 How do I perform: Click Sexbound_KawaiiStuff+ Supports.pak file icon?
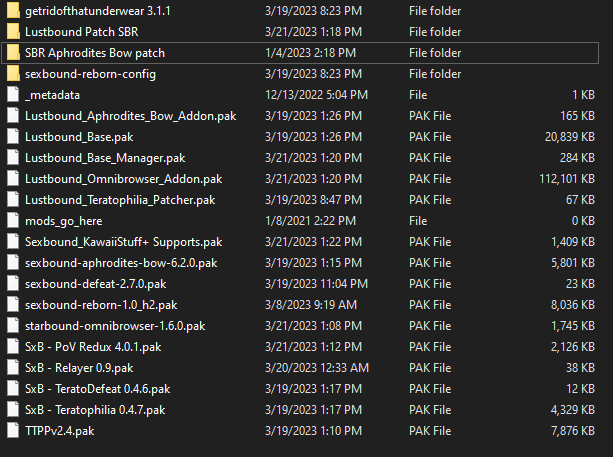click(x=13, y=242)
